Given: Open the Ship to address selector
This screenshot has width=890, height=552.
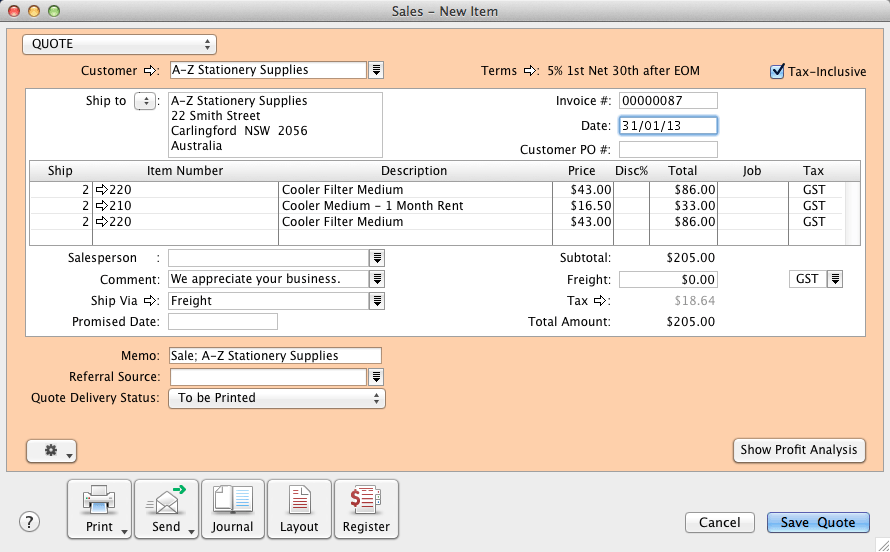Looking at the screenshot, I should point(144,101).
